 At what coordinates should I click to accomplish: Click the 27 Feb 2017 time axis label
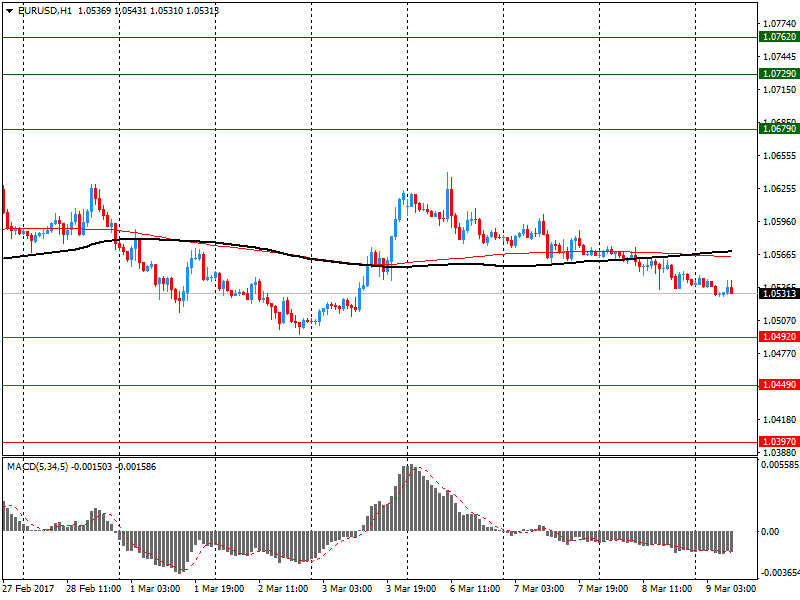pos(28,589)
